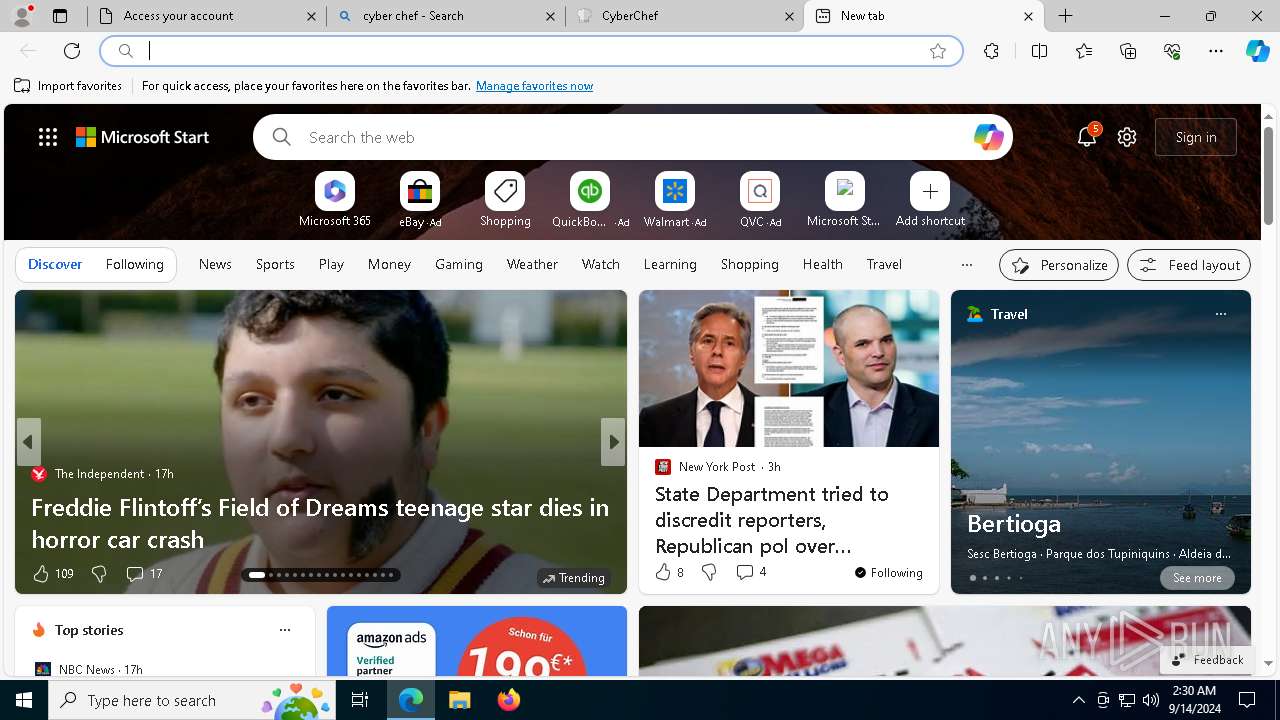
Task: Add this page to favorites star icon
Action: click(x=938, y=51)
